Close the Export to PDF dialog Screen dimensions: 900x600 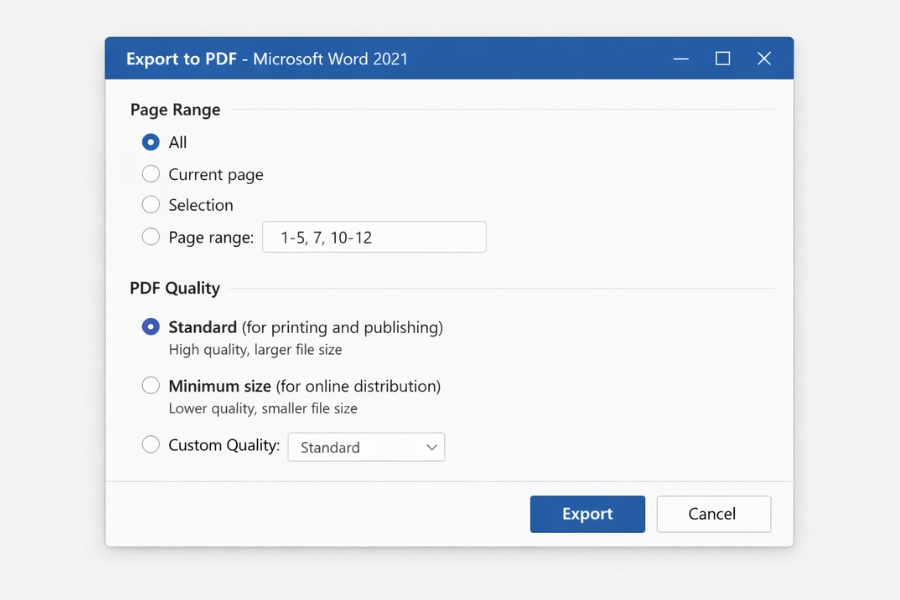[764, 59]
